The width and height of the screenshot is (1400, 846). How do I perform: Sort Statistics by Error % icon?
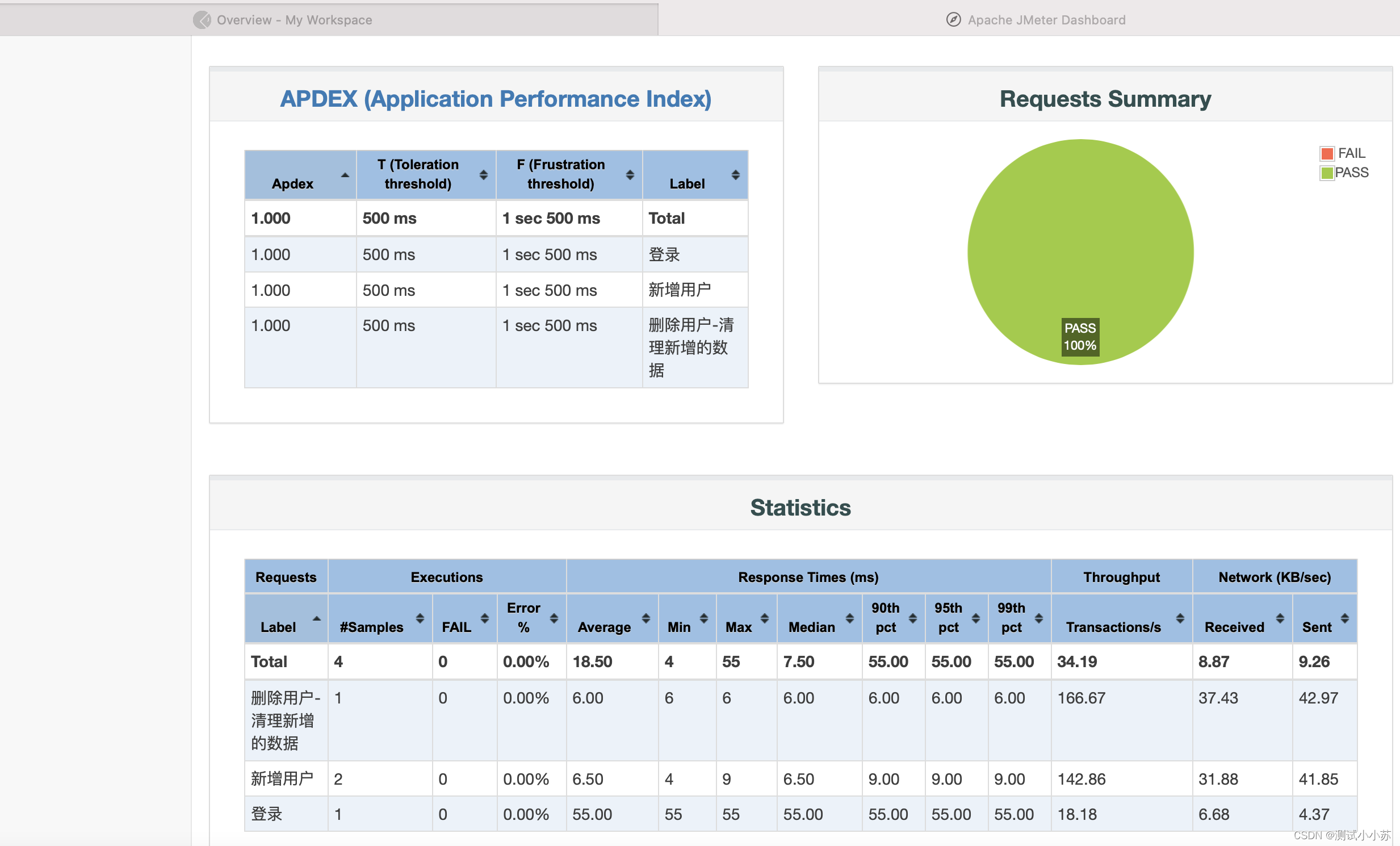[x=554, y=618]
